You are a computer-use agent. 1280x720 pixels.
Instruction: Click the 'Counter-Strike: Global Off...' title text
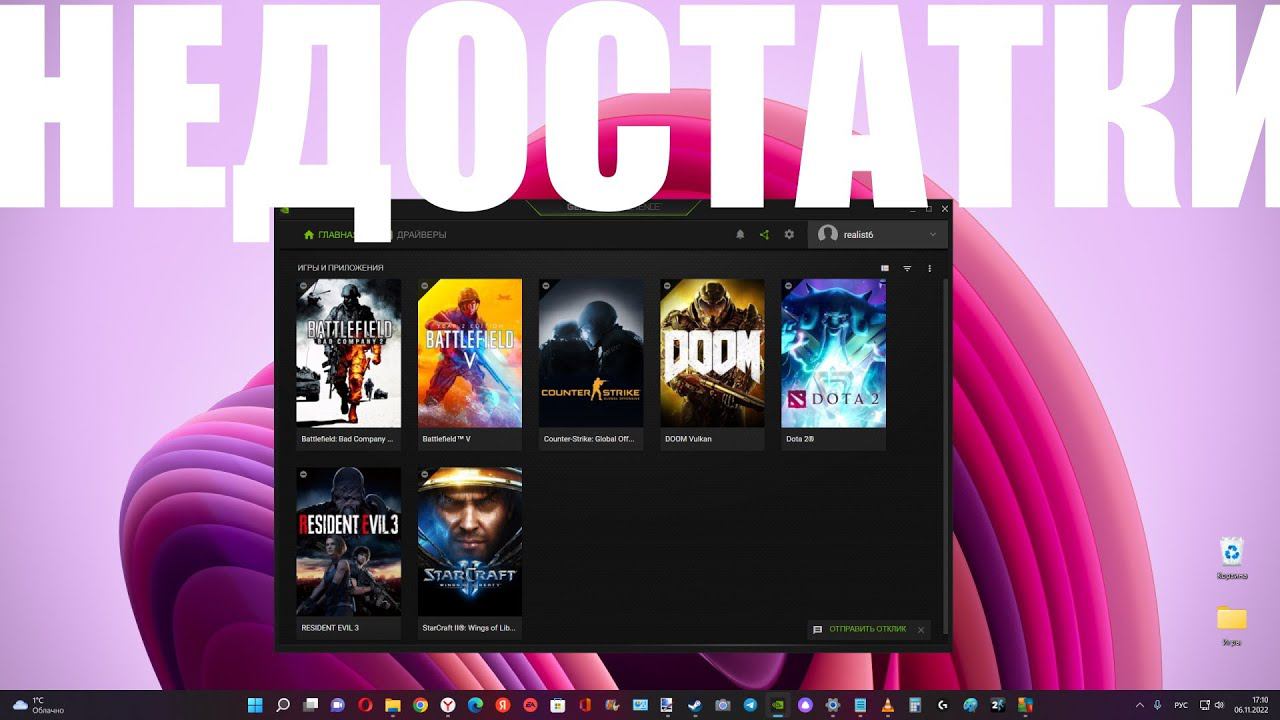tap(589, 439)
